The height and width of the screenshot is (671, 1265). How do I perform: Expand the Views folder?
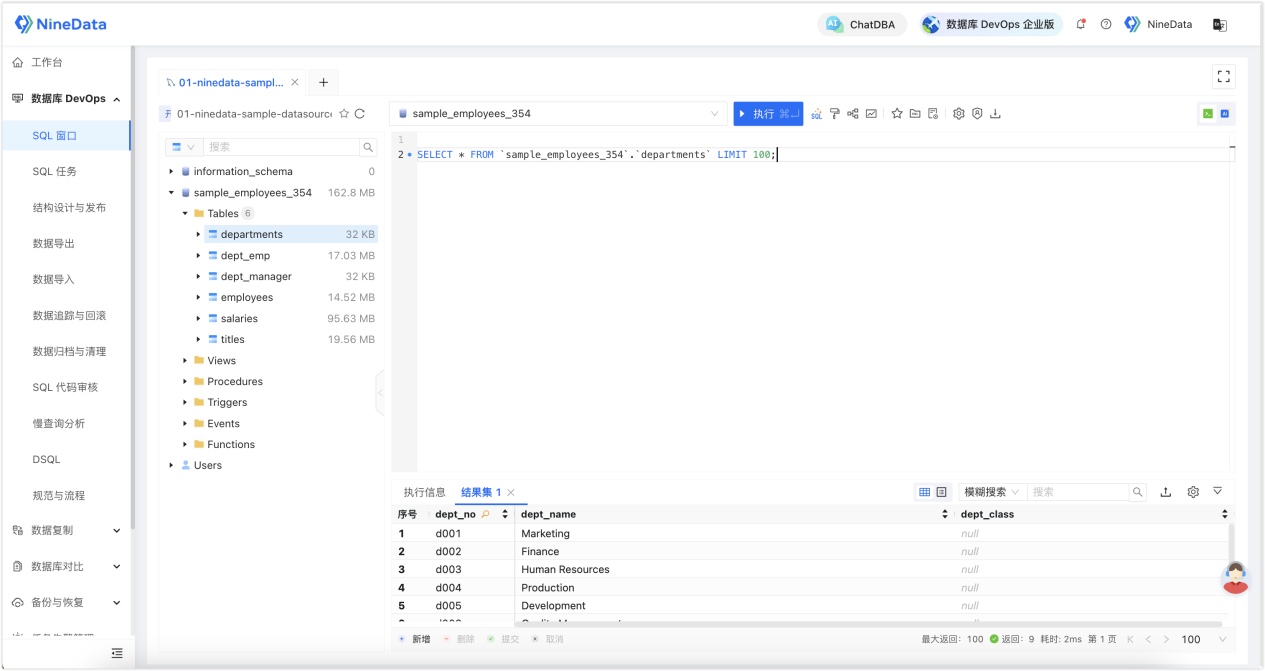point(185,361)
